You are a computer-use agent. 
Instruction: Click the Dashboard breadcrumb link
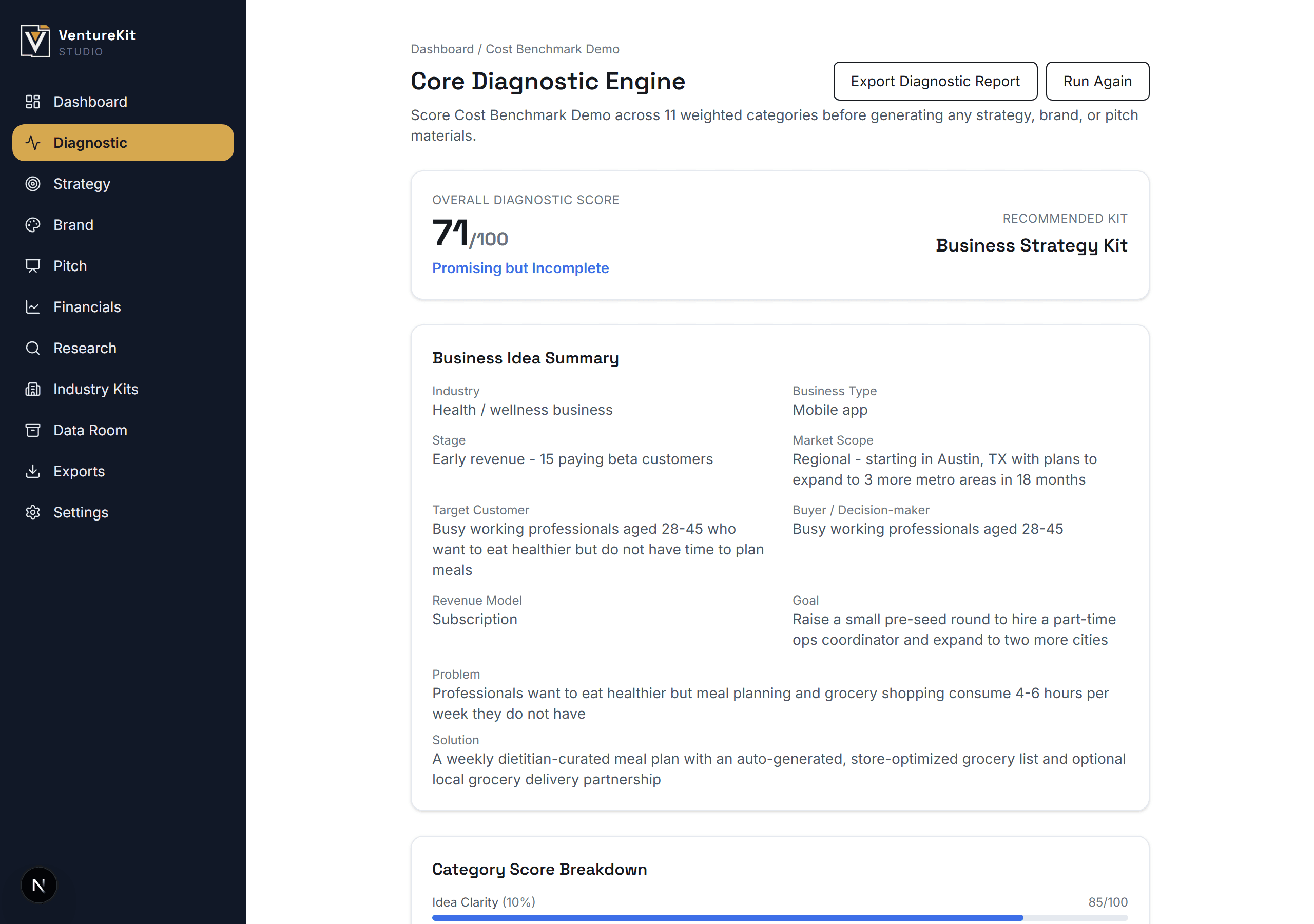442,49
